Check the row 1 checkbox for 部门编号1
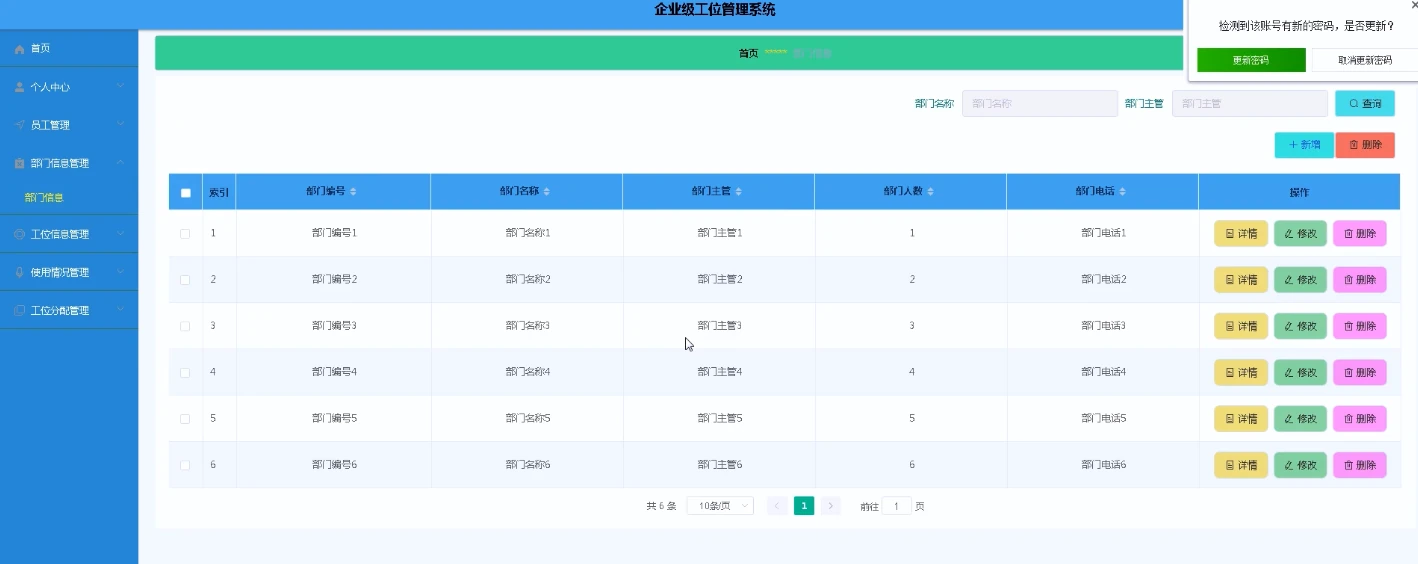This screenshot has width=1418, height=564. coord(185,233)
